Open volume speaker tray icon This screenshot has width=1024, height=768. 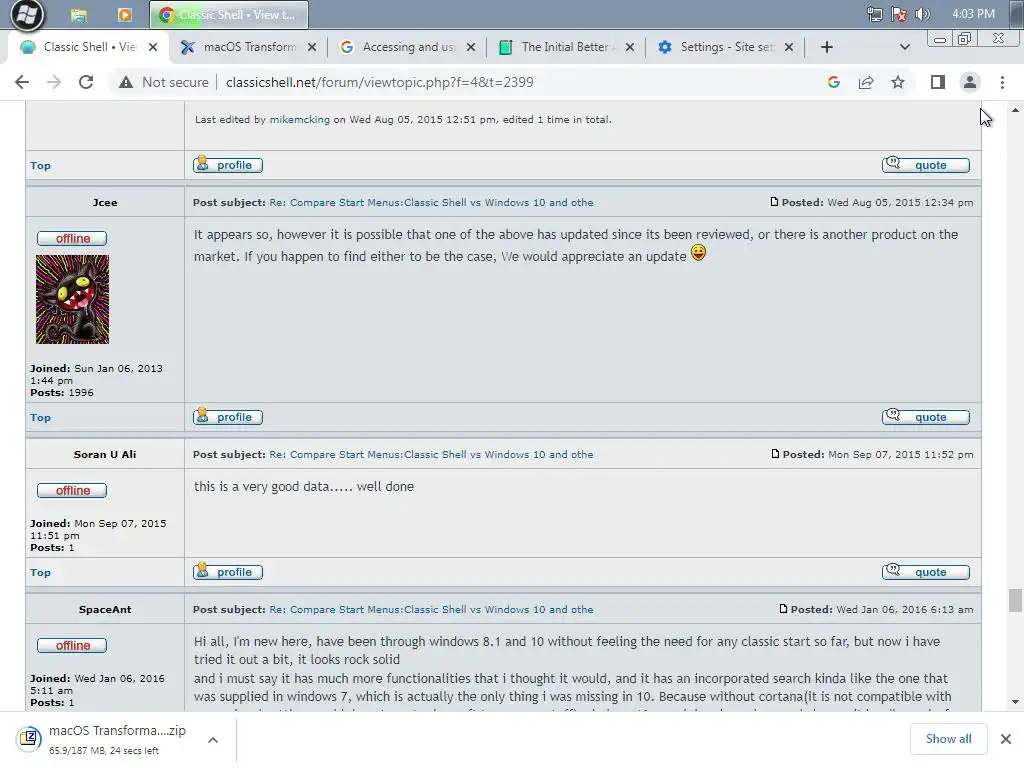(x=922, y=14)
